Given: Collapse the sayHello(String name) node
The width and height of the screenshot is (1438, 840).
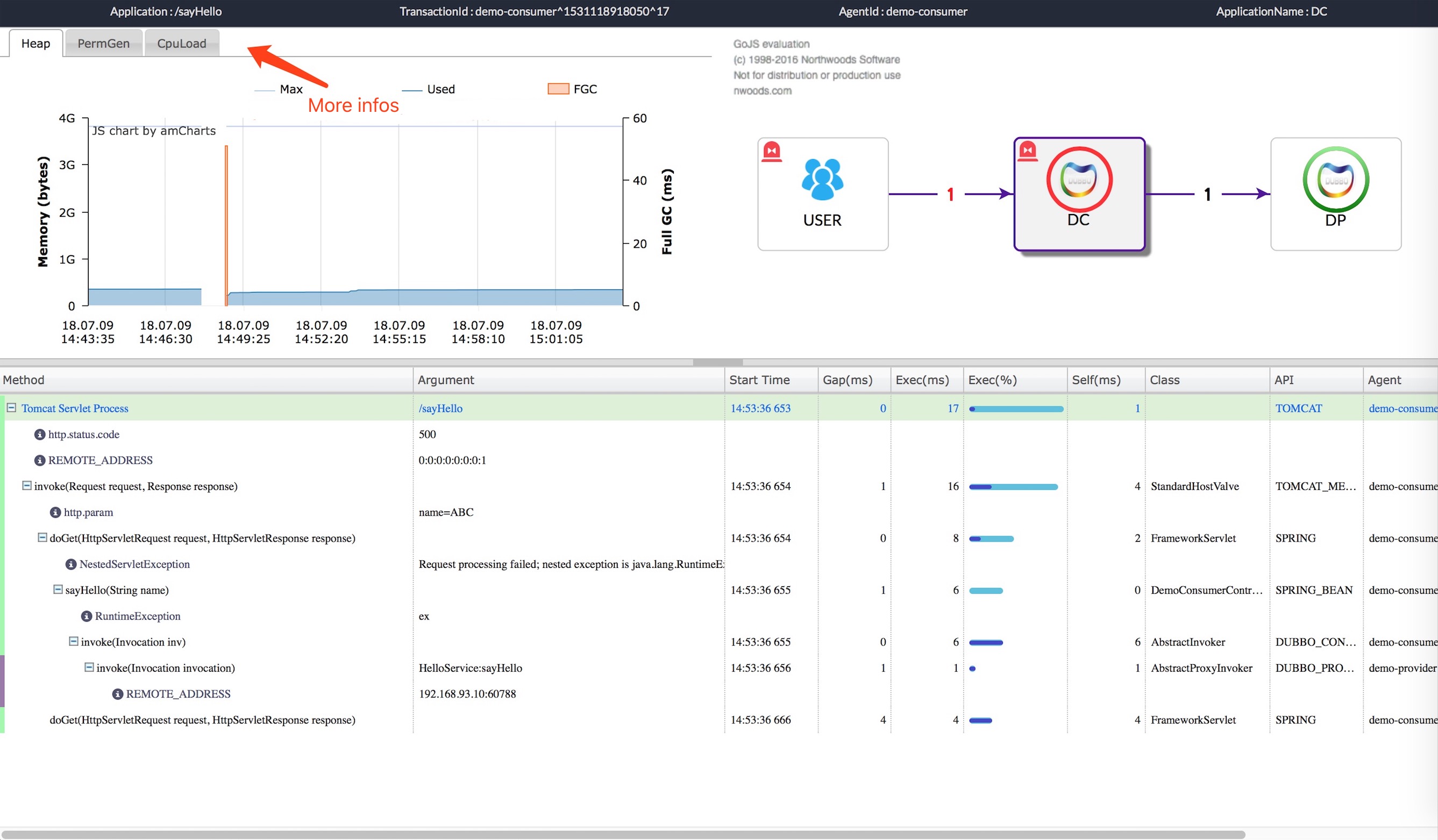Looking at the screenshot, I should 58,589.
